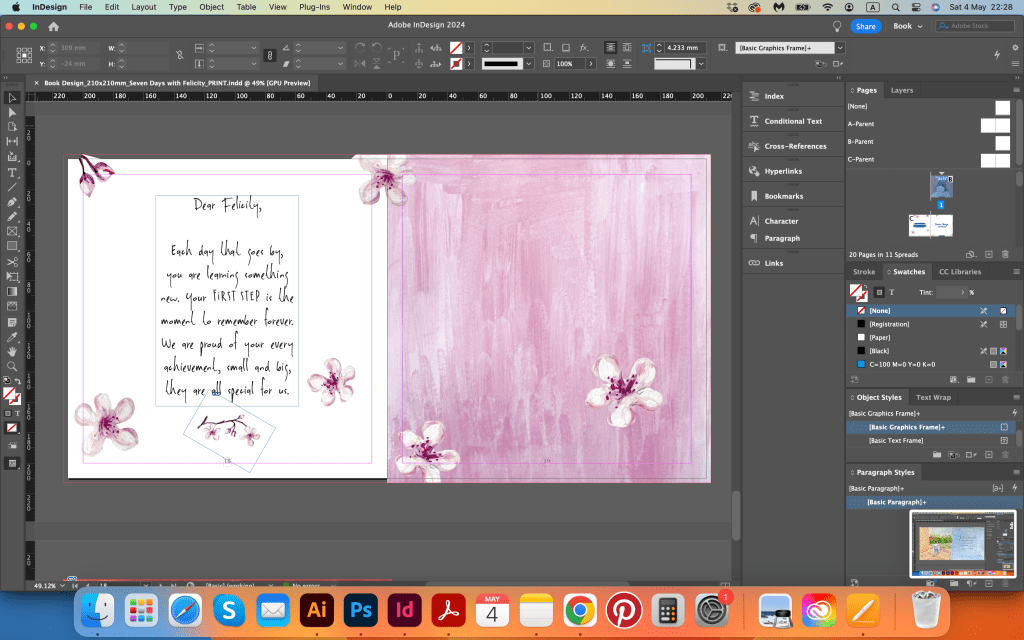1024x640 pixels.
Task: Select the Type tool
Action: [12, 172]
